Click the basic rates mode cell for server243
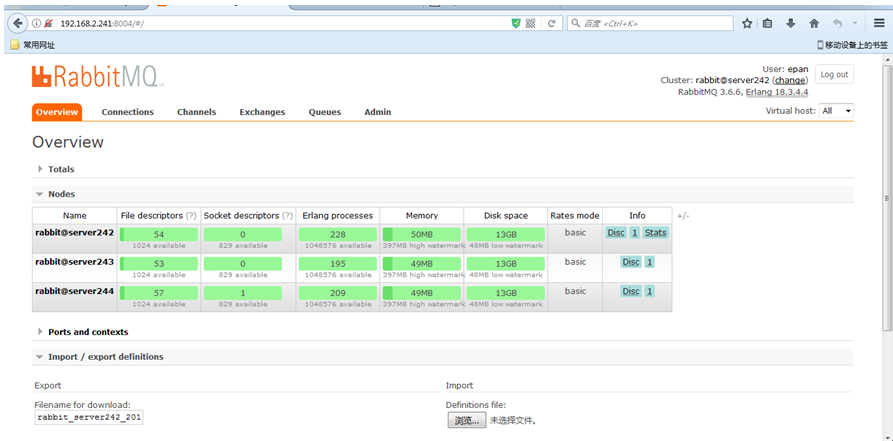Image resolution: width=893 pixels, height=441 pixels. click(575, 262)
